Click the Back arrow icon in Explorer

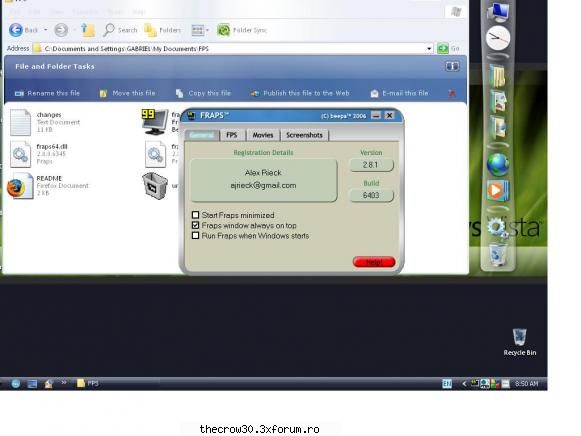(x=16, y=30)
